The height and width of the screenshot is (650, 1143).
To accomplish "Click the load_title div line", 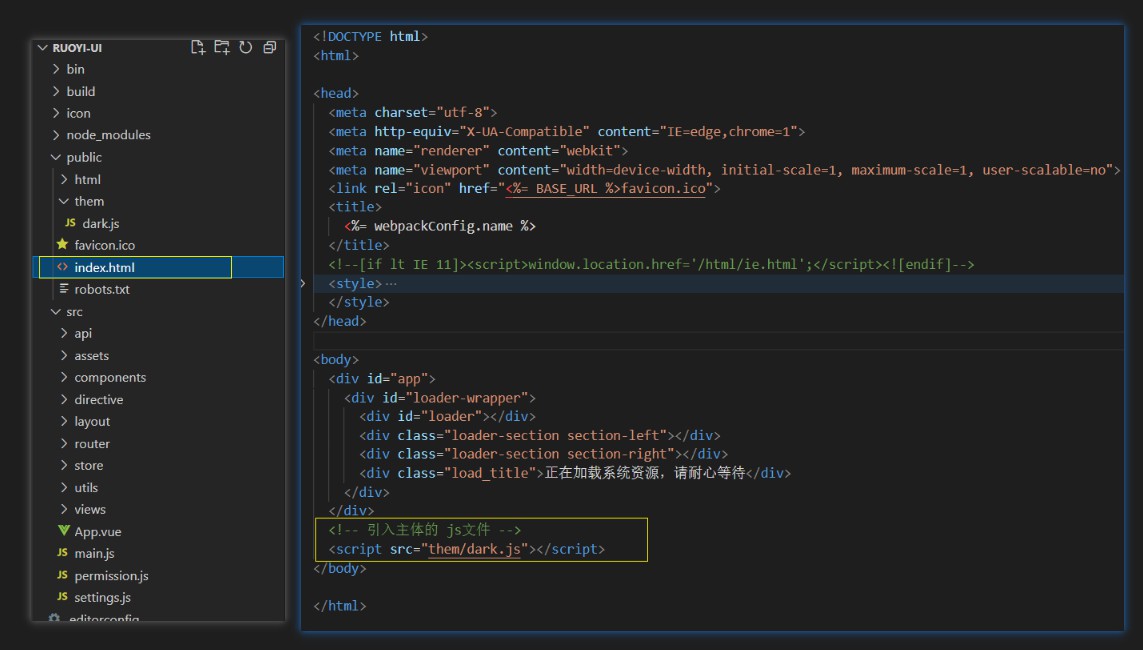I will pos(574,473).
